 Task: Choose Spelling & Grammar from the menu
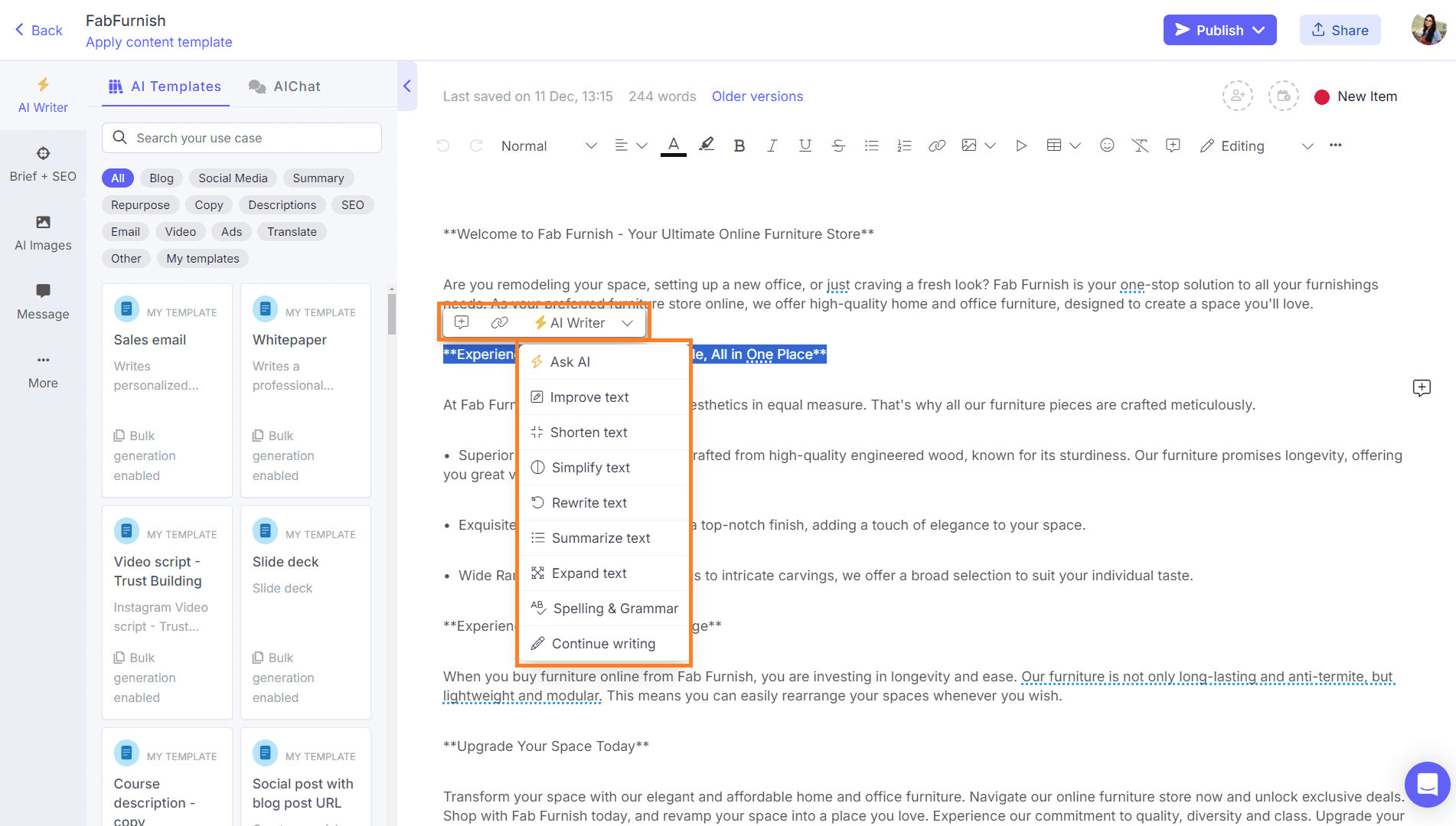tap(602, 608)
